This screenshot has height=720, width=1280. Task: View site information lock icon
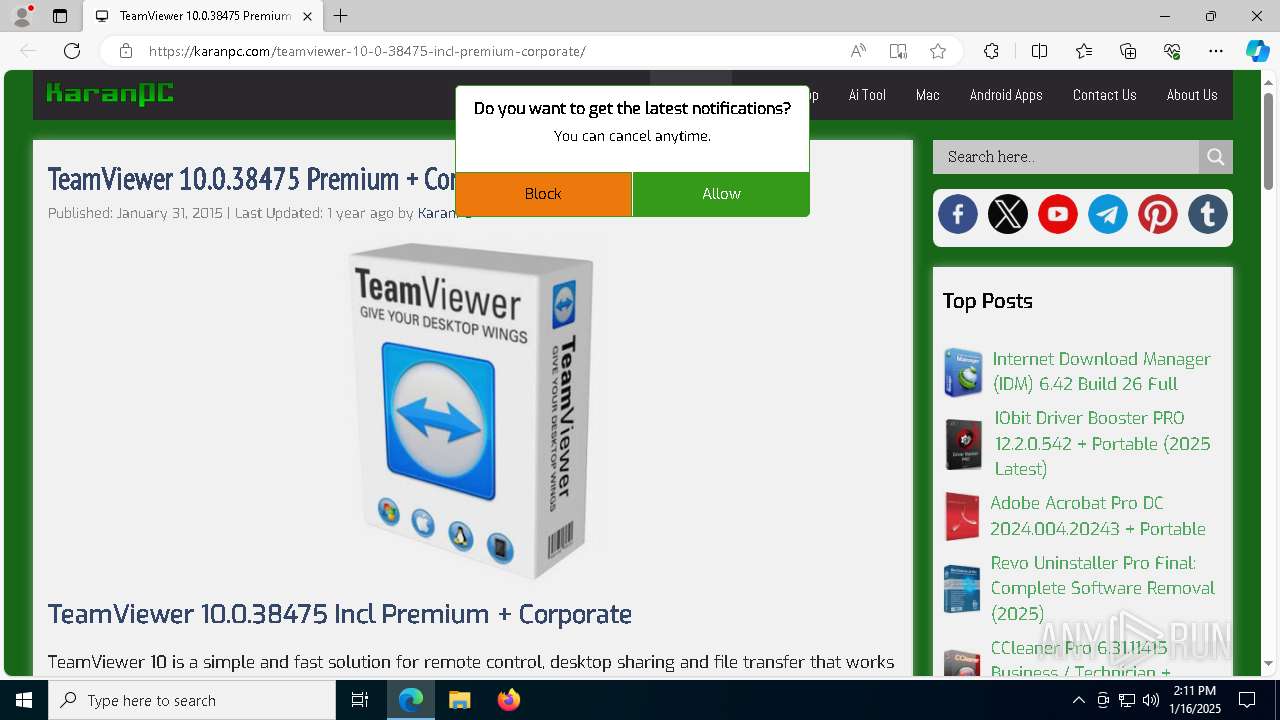tap(125, 51)
